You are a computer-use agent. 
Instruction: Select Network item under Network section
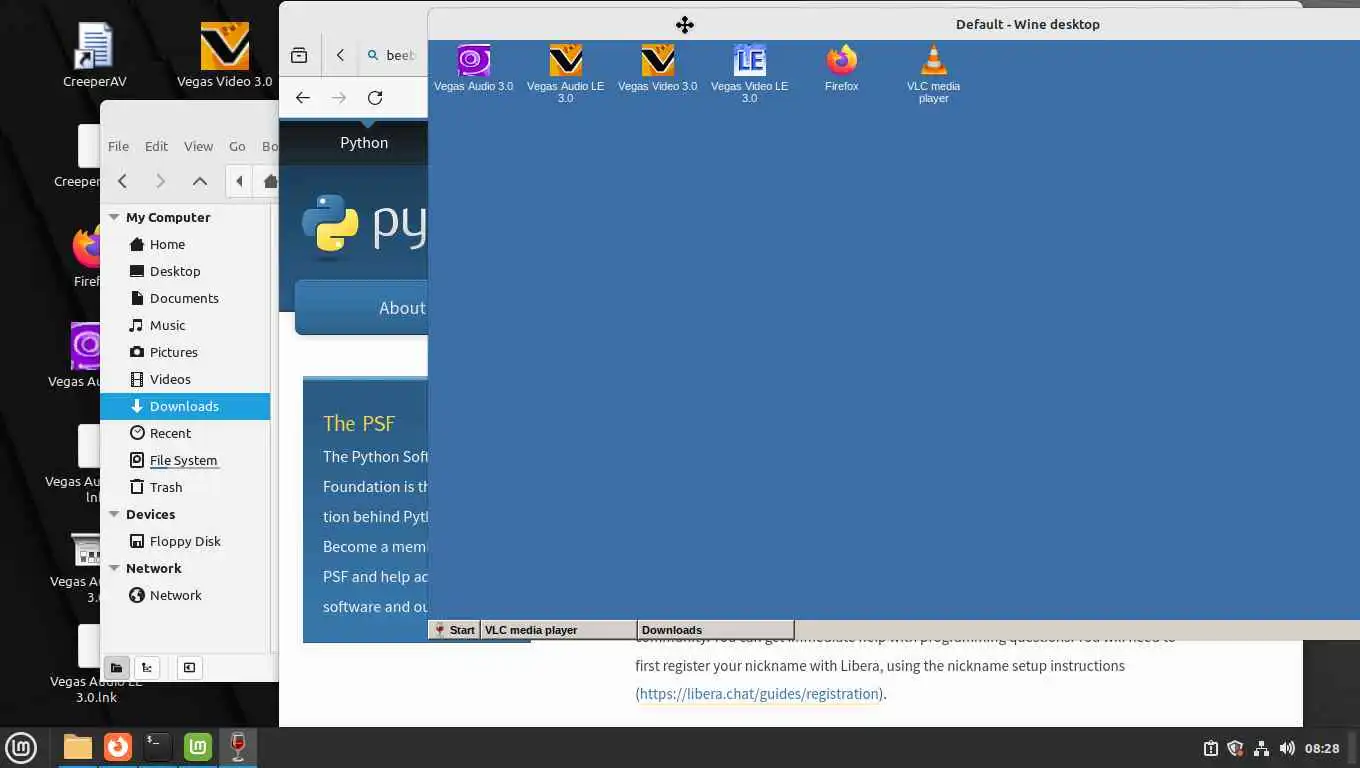[x=185, y=595]
